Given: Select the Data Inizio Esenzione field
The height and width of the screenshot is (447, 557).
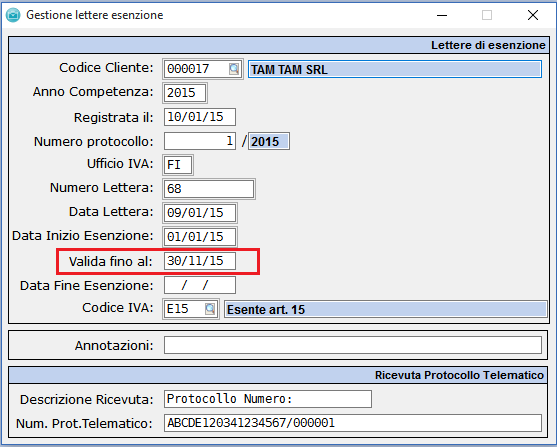Looking at the screenshot, I should point(200,237).
